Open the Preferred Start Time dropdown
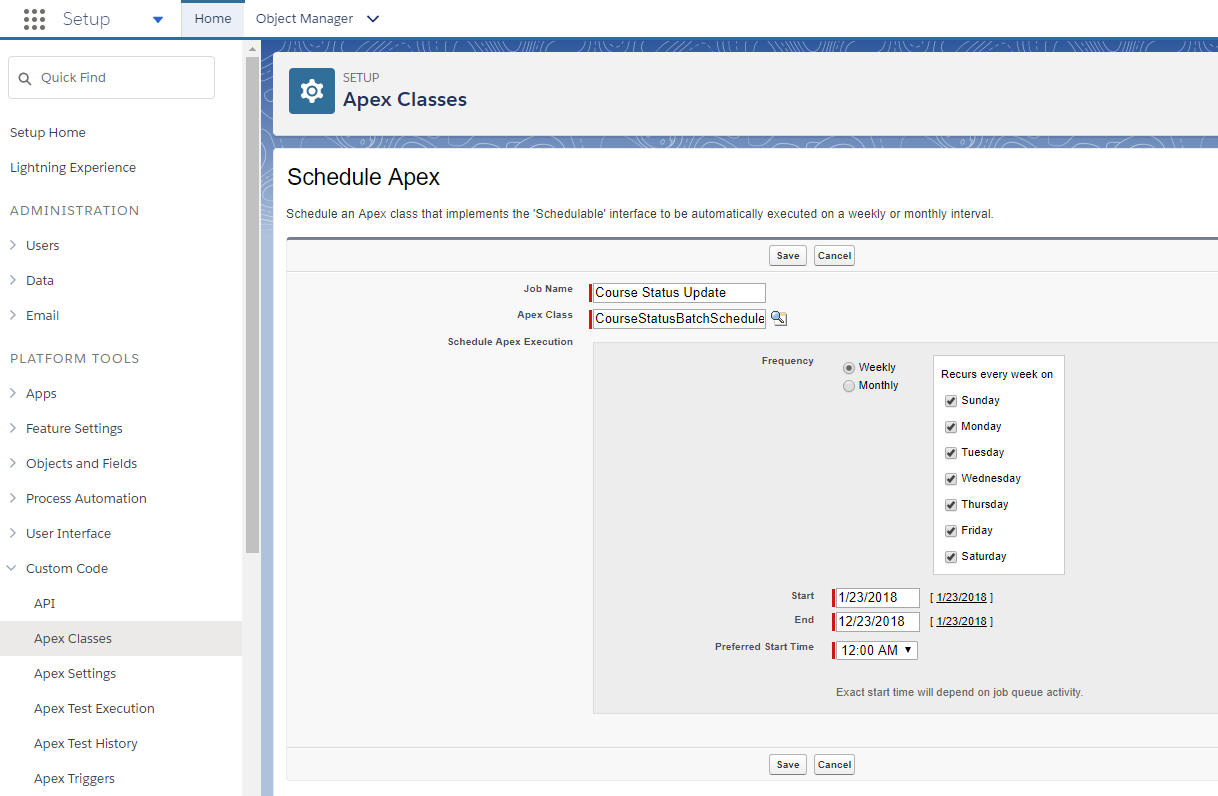The width and height of the screenshot is (1218, 796). pyautogui.click(x=877, y=650)
